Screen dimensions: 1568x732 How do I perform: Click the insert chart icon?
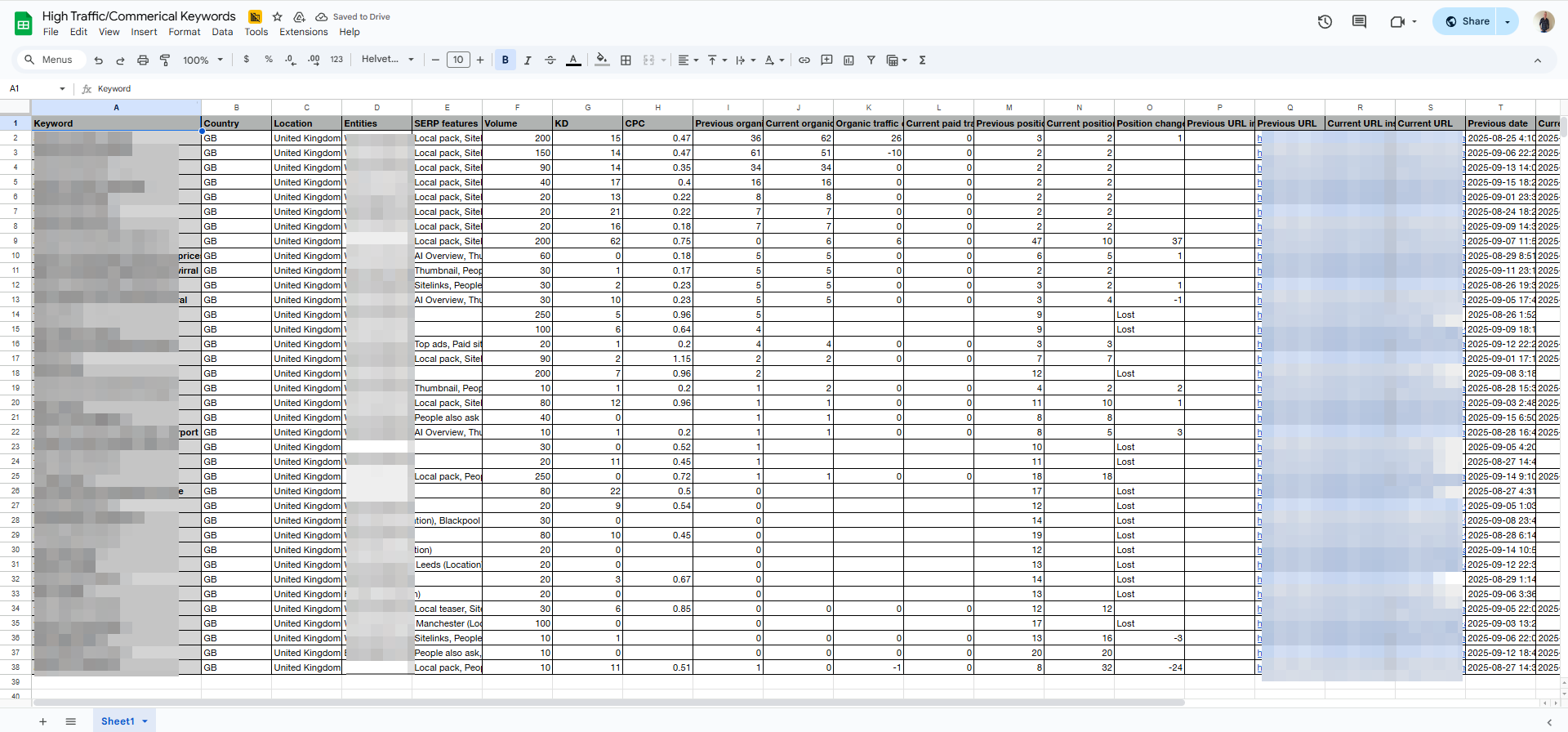tap(849, 60)
